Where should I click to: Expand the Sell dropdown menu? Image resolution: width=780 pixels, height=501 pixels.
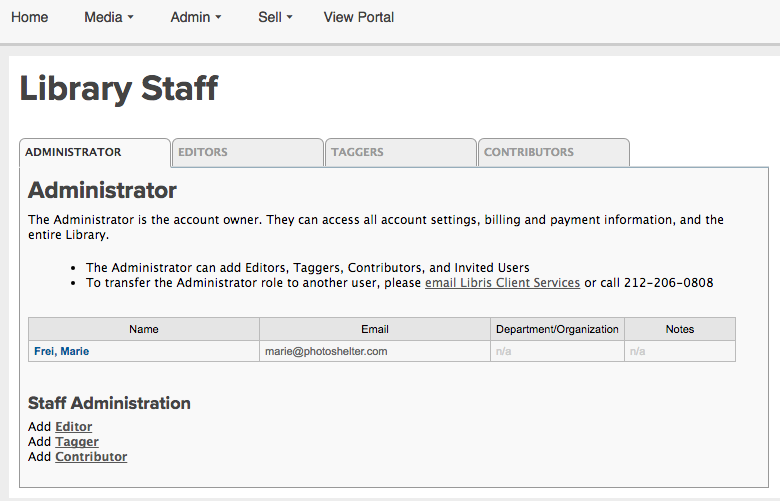275,17
